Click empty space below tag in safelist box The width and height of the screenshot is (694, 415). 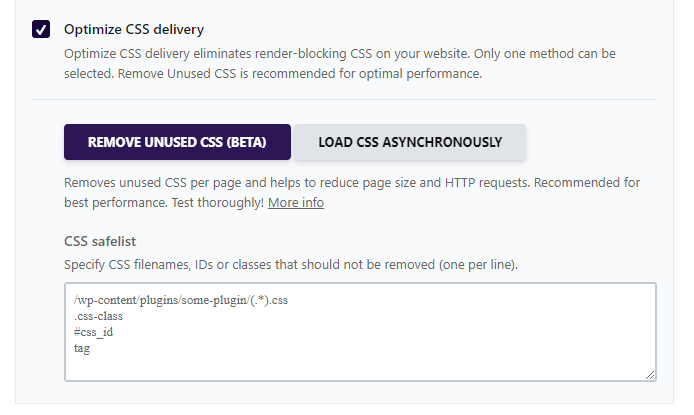[360, 367]
